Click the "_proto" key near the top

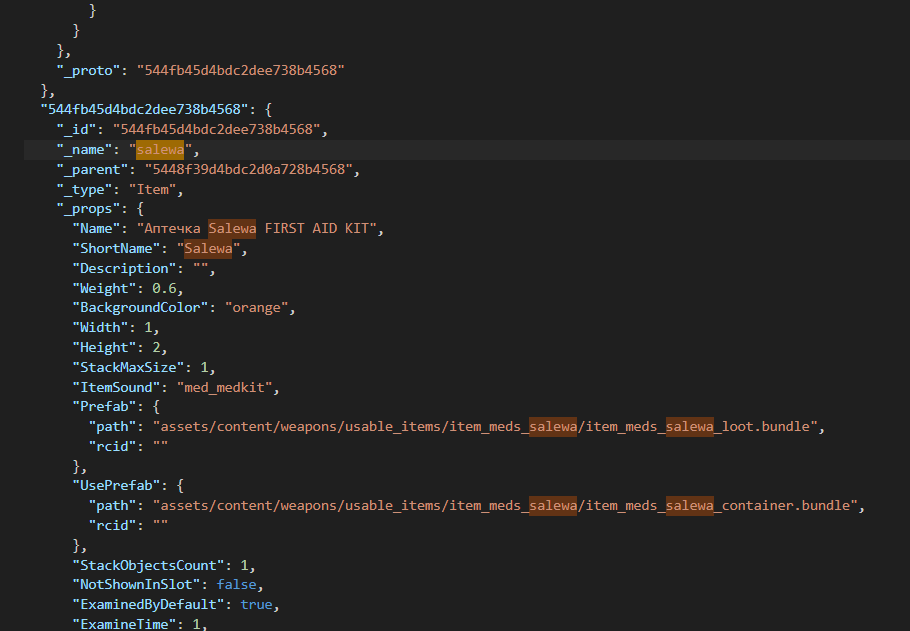(x=88, y=70)
